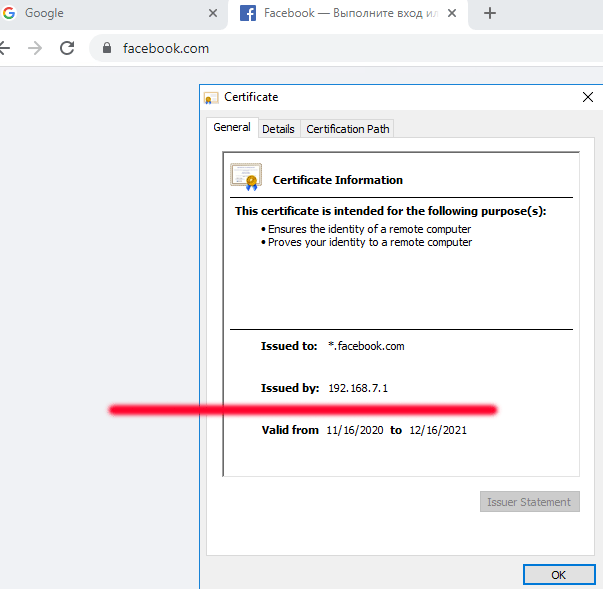
Task: Click the Google favicon on first tab
Action: point(9,13)
